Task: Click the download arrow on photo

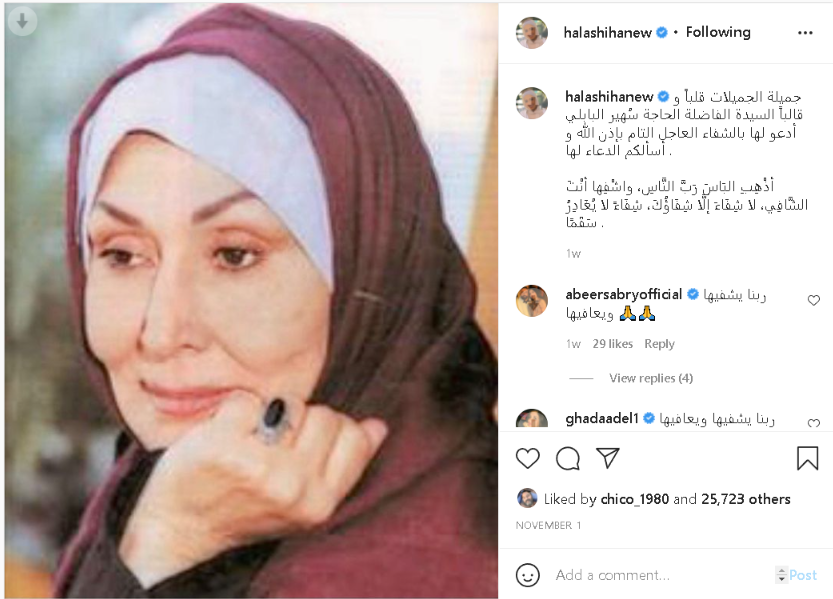Action: pos(22,21)
